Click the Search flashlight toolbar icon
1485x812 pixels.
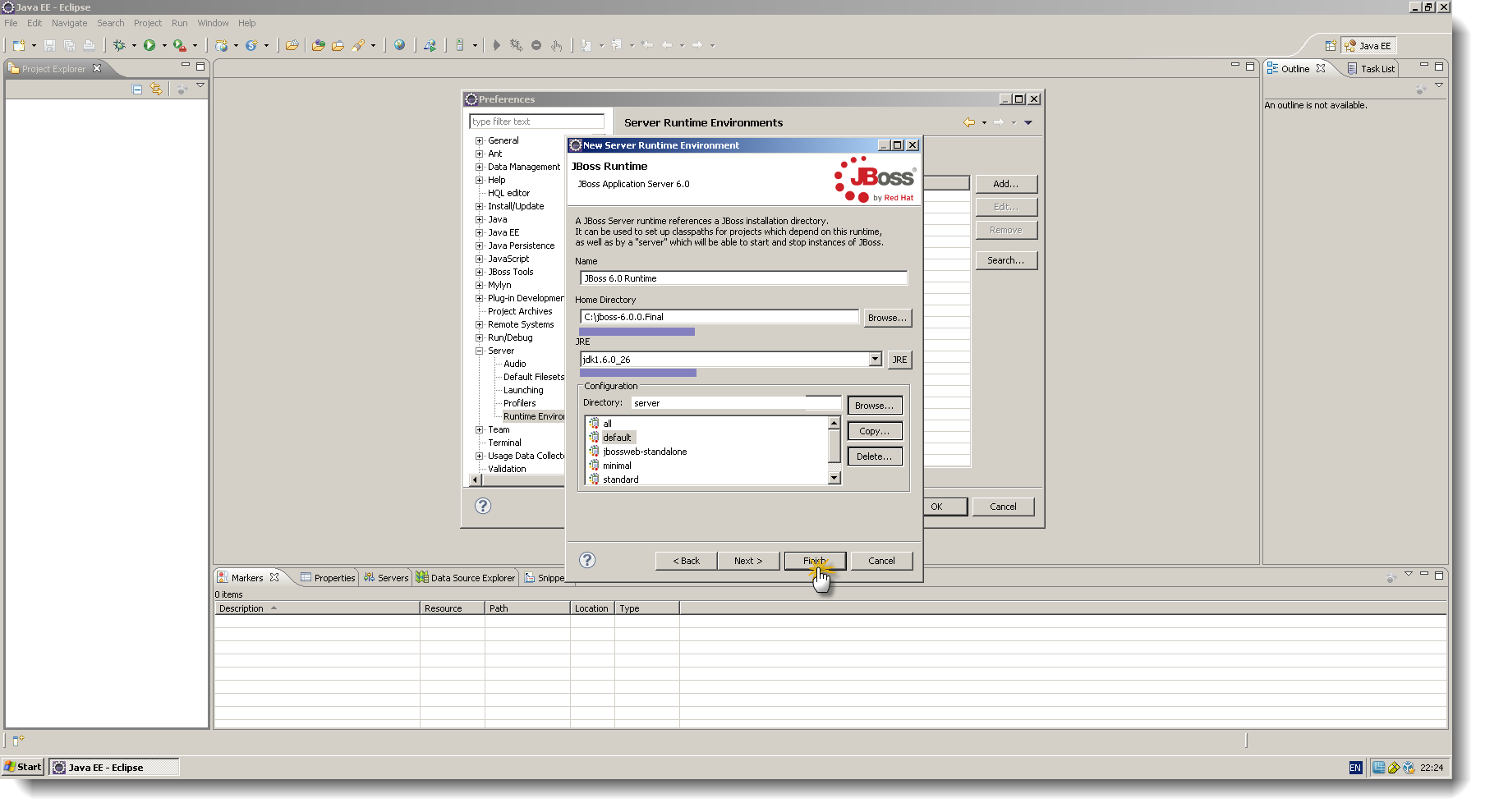pos(359,45)
